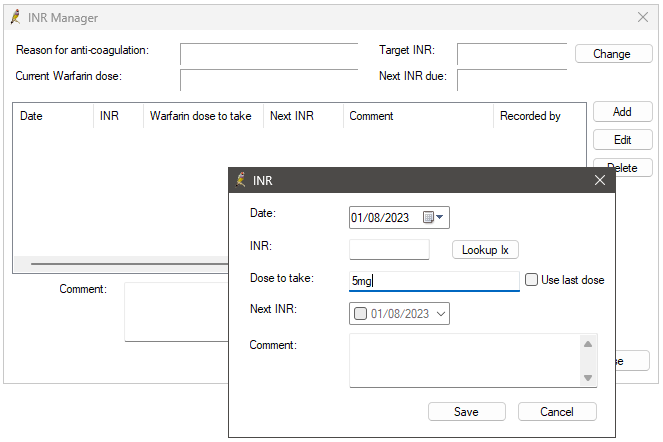This screenshot has height=442, width=663.
Task: Cancel the INR dialog
Action: tap(557, 412)
